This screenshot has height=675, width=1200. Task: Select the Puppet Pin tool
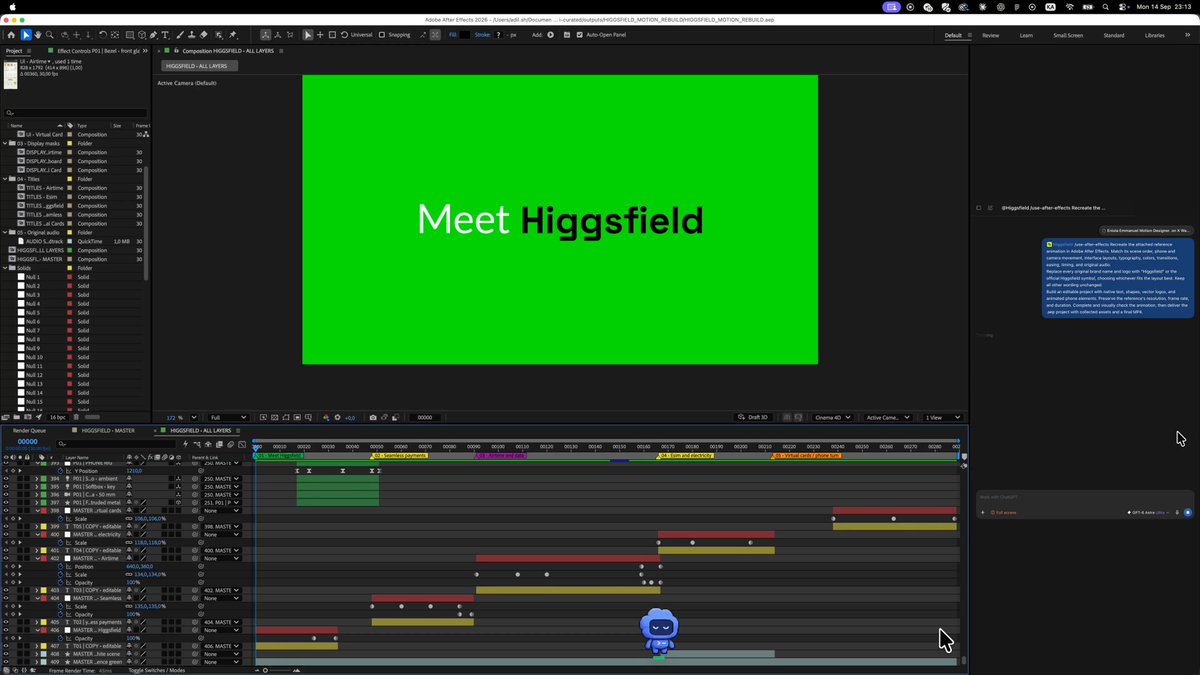coord(232,35)
